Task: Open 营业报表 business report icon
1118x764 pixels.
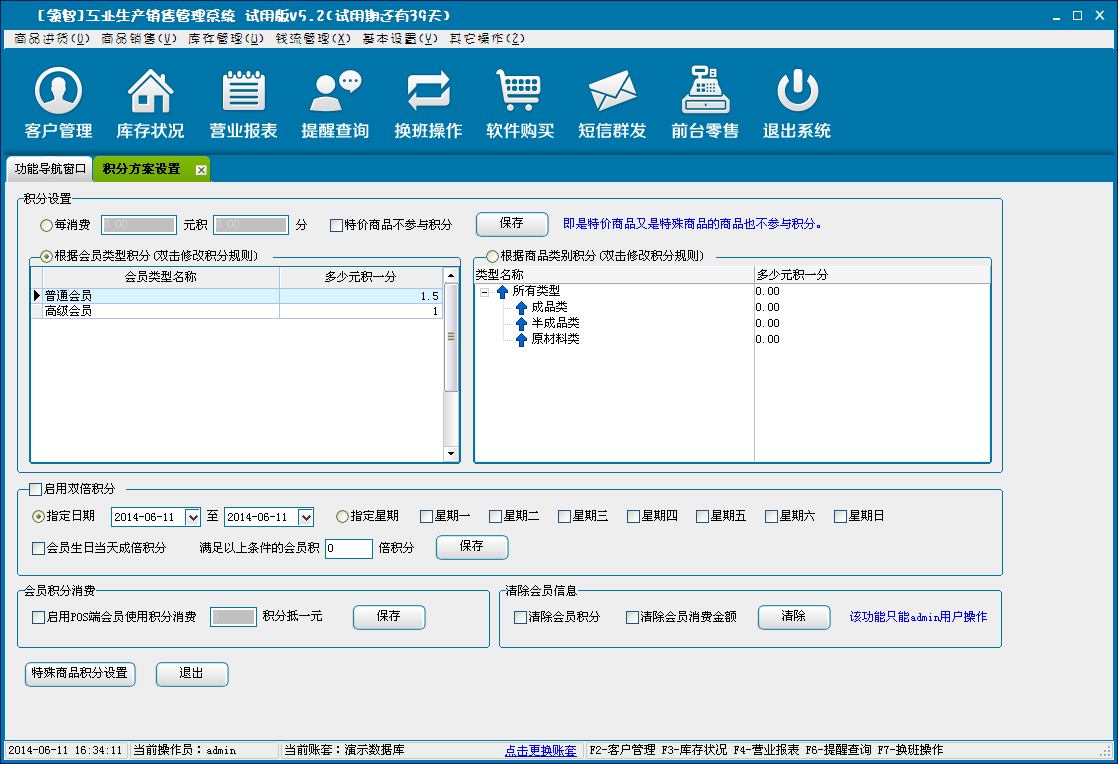Action: [243, 93]
